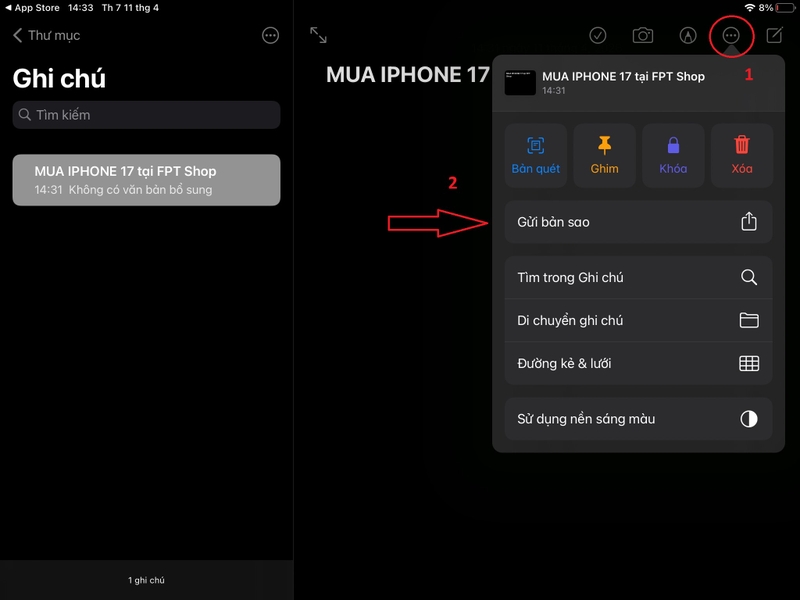Screen dimensions: 800x600
Task: Tap Wi-Fi icon in status bar
Action: point(749,8)
